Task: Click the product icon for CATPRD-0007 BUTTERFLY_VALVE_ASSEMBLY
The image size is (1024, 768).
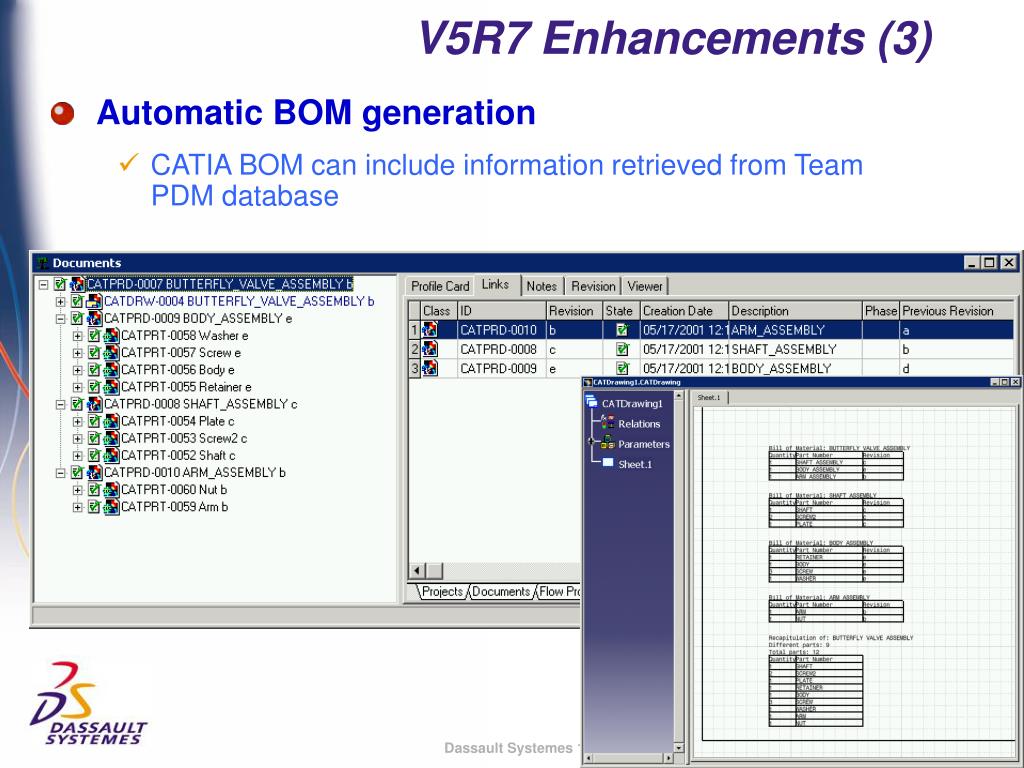Action: (78, 285)
